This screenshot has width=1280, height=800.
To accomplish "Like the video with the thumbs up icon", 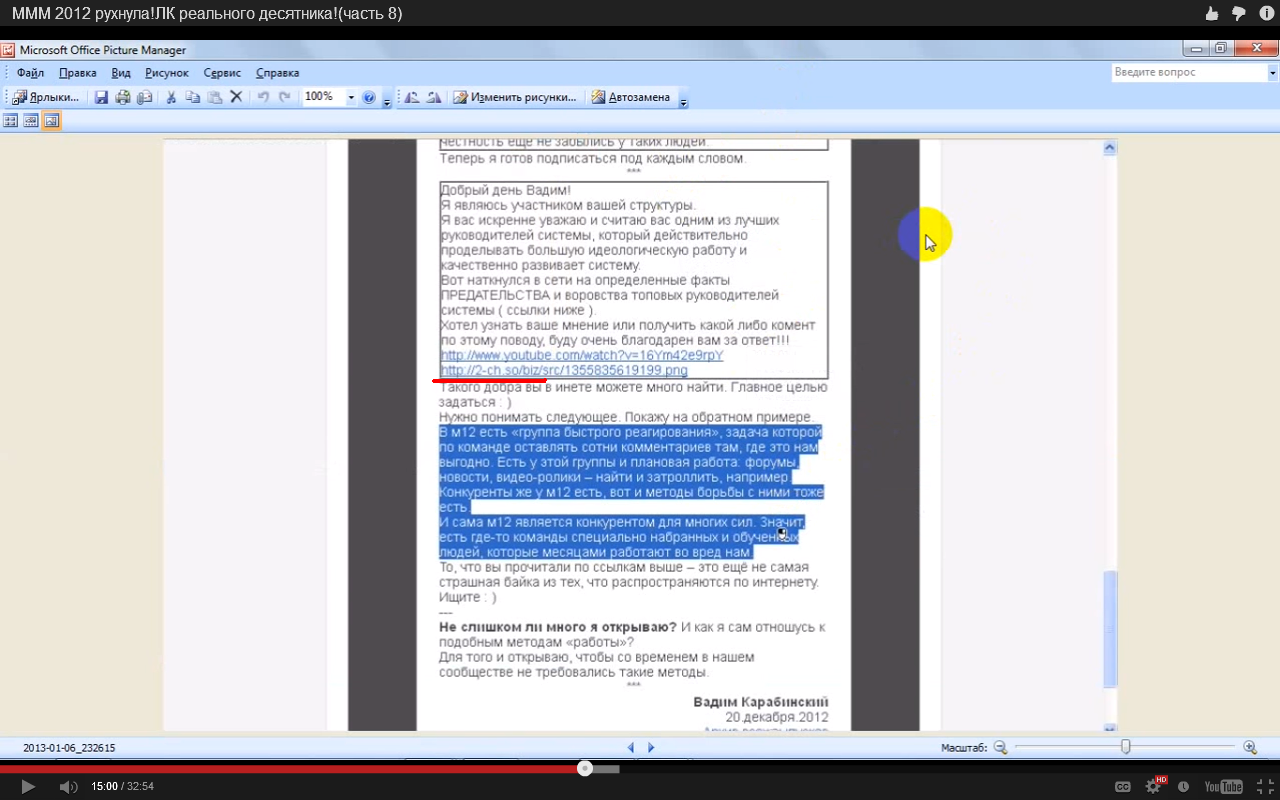I will 1212,13.
